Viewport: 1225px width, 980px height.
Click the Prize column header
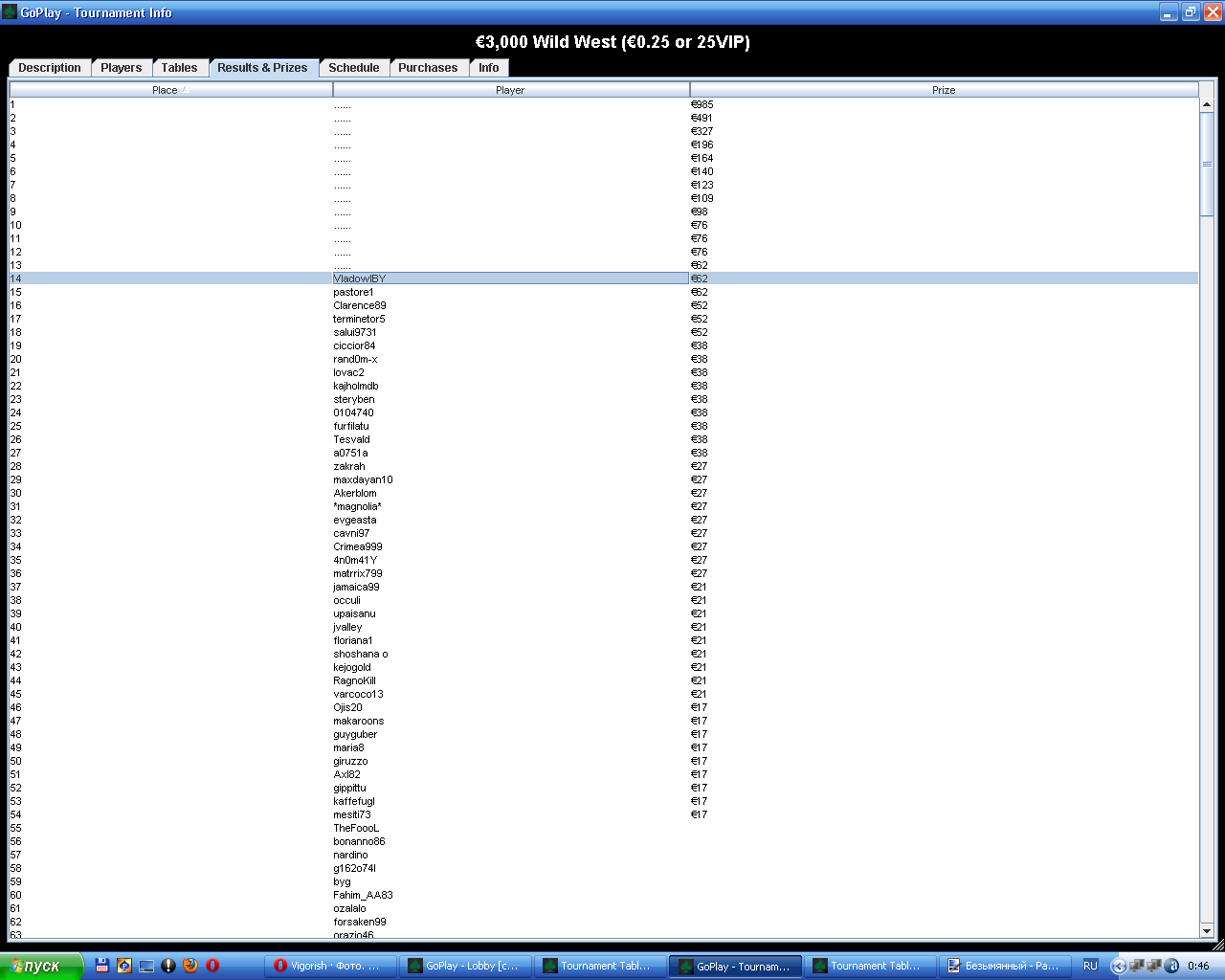tap(943, 90)
